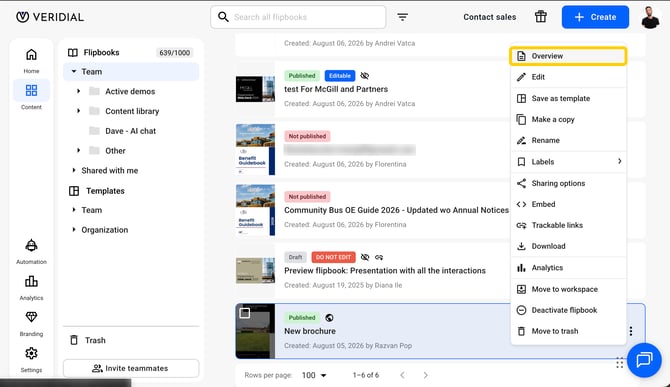Select the New brochure checkbox
The image size is (670, 387).
click(244, 313)
